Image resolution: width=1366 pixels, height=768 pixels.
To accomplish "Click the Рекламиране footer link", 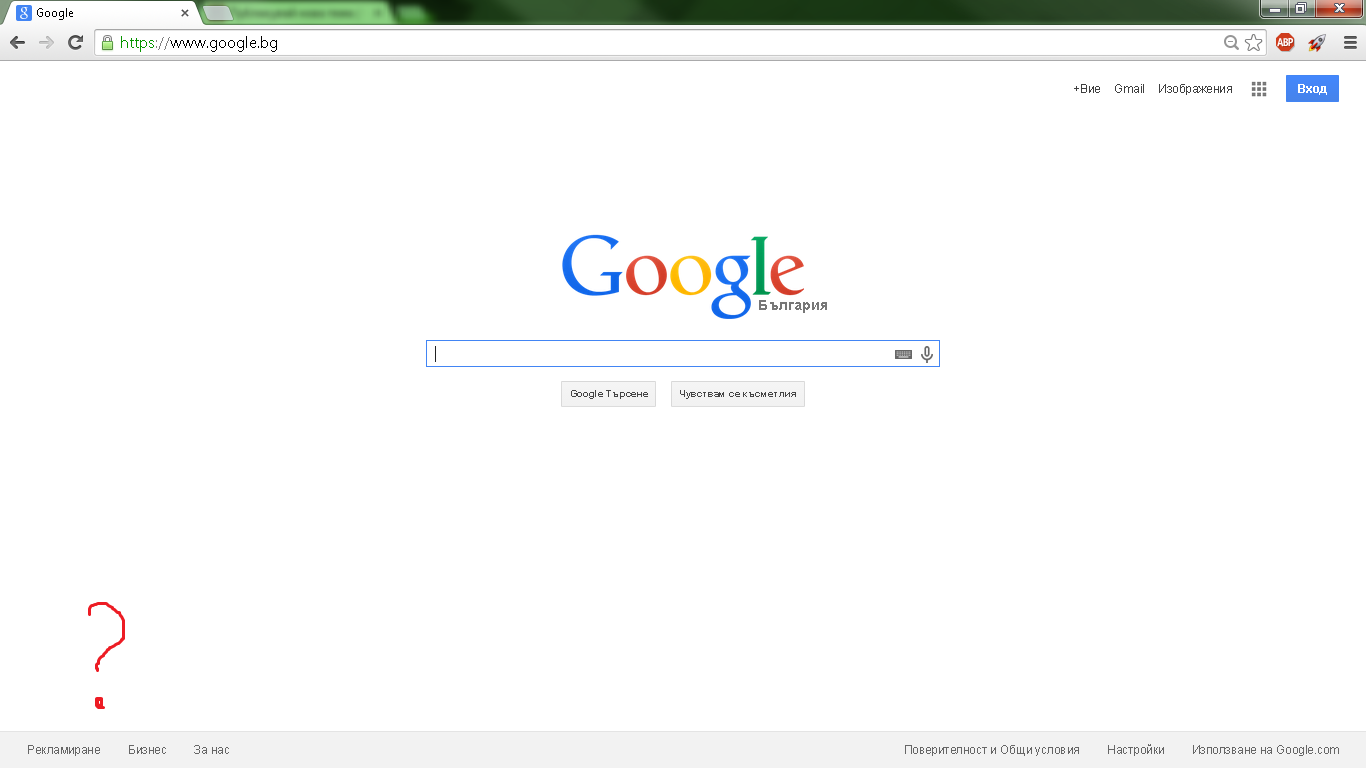I will coord(64,750).
